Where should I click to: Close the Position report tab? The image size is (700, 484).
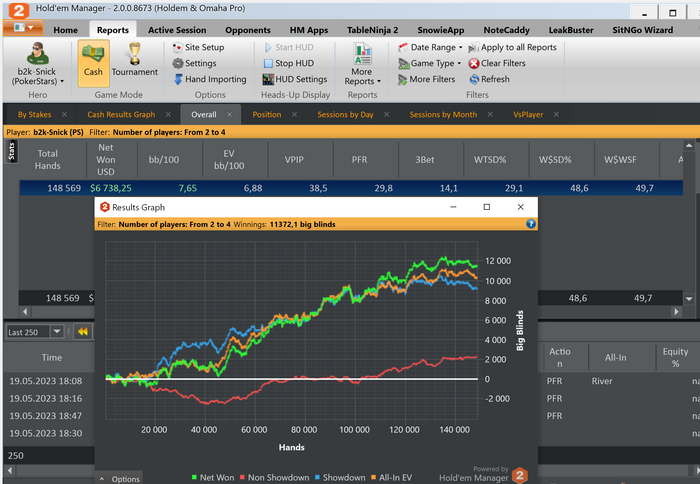(x=294, y=115)
